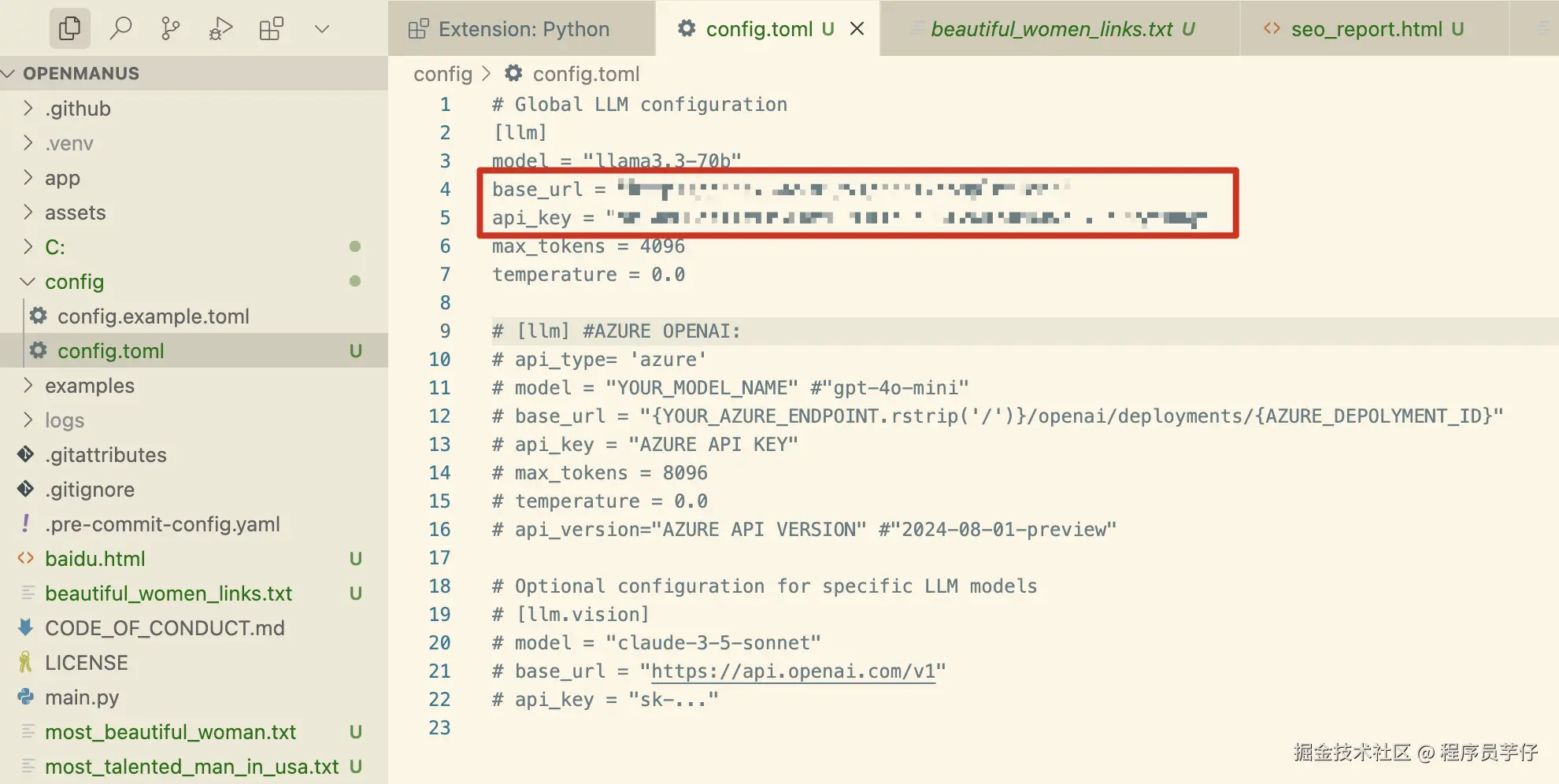Click the Extension: Python tab icon
1559x784 pixels.
(418, 29)
